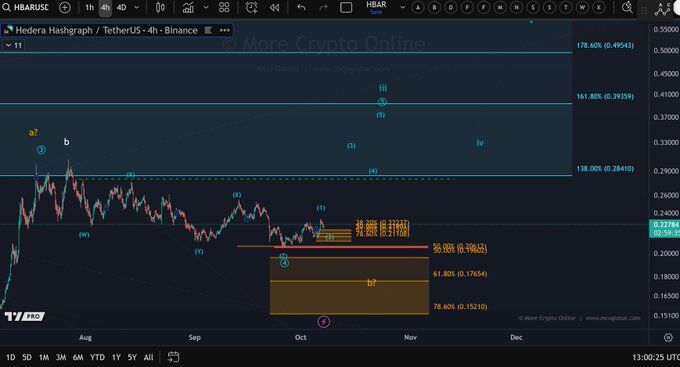This screenshot has width=680, height=367.
Task: Click the TradingView PRO logo
Action: pos(24,316)
